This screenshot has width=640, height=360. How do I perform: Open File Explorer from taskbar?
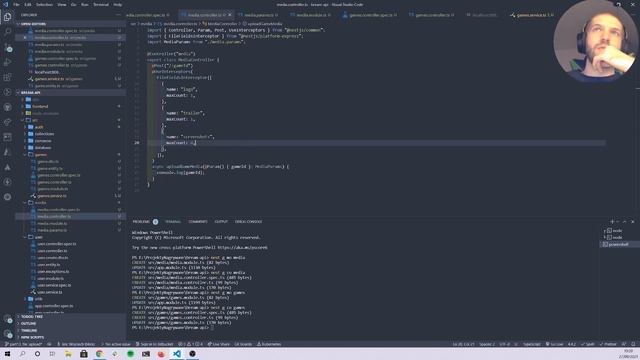(x=68, y=354)
